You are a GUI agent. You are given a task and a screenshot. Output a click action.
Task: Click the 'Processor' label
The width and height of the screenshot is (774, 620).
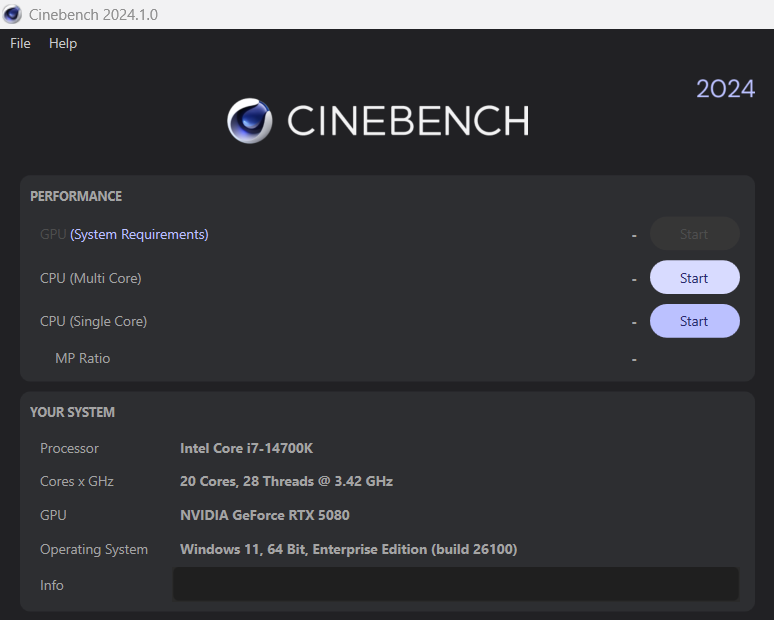tap(69, 448)
